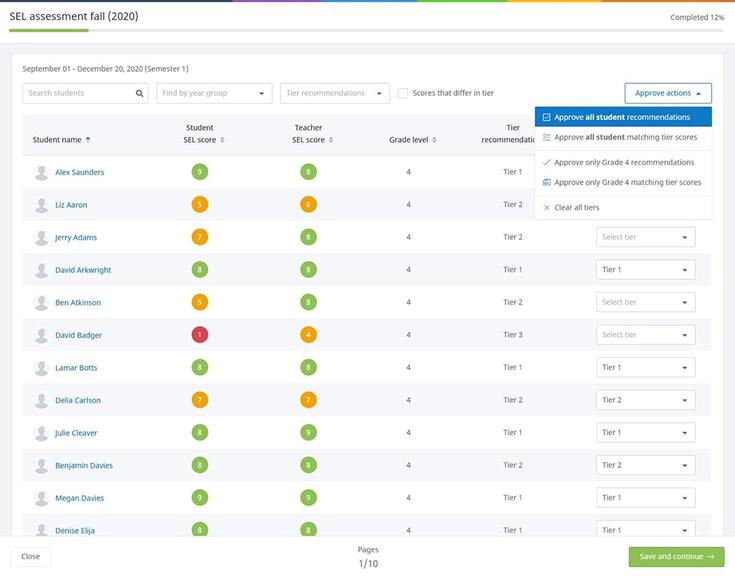Screen dimensions: 735x578
Task: Open Find by year group dropdown
Action: click(x=214, y=93)
